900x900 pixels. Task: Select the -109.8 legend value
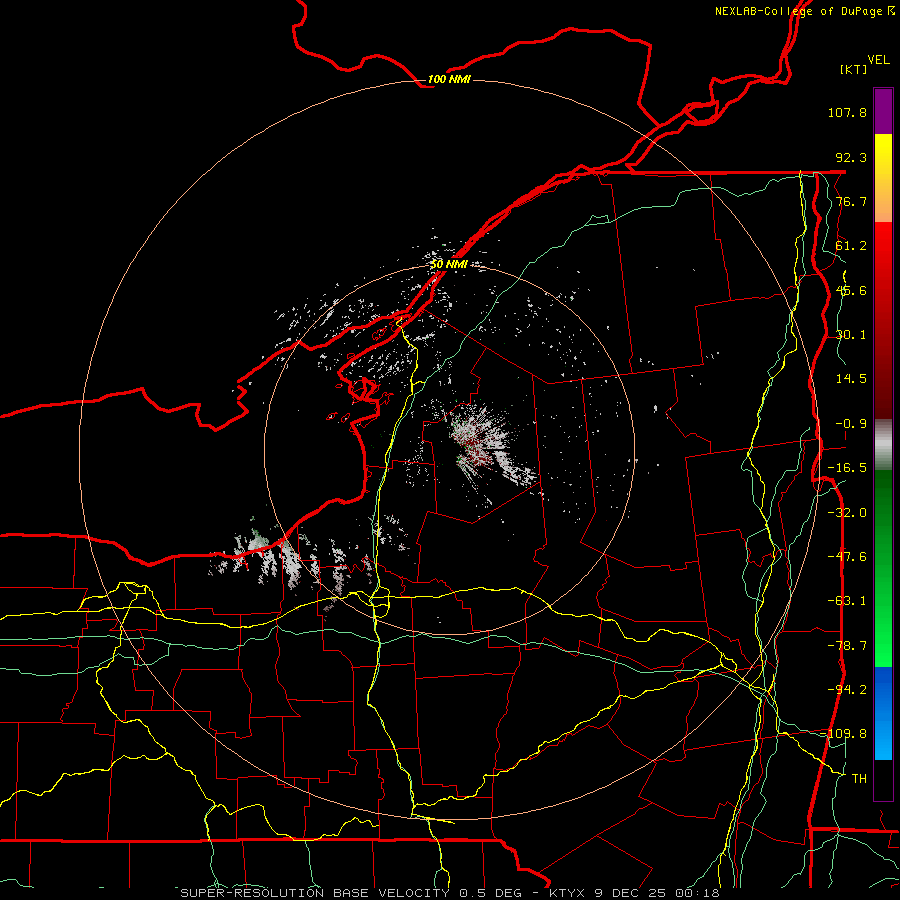point(845,734)
